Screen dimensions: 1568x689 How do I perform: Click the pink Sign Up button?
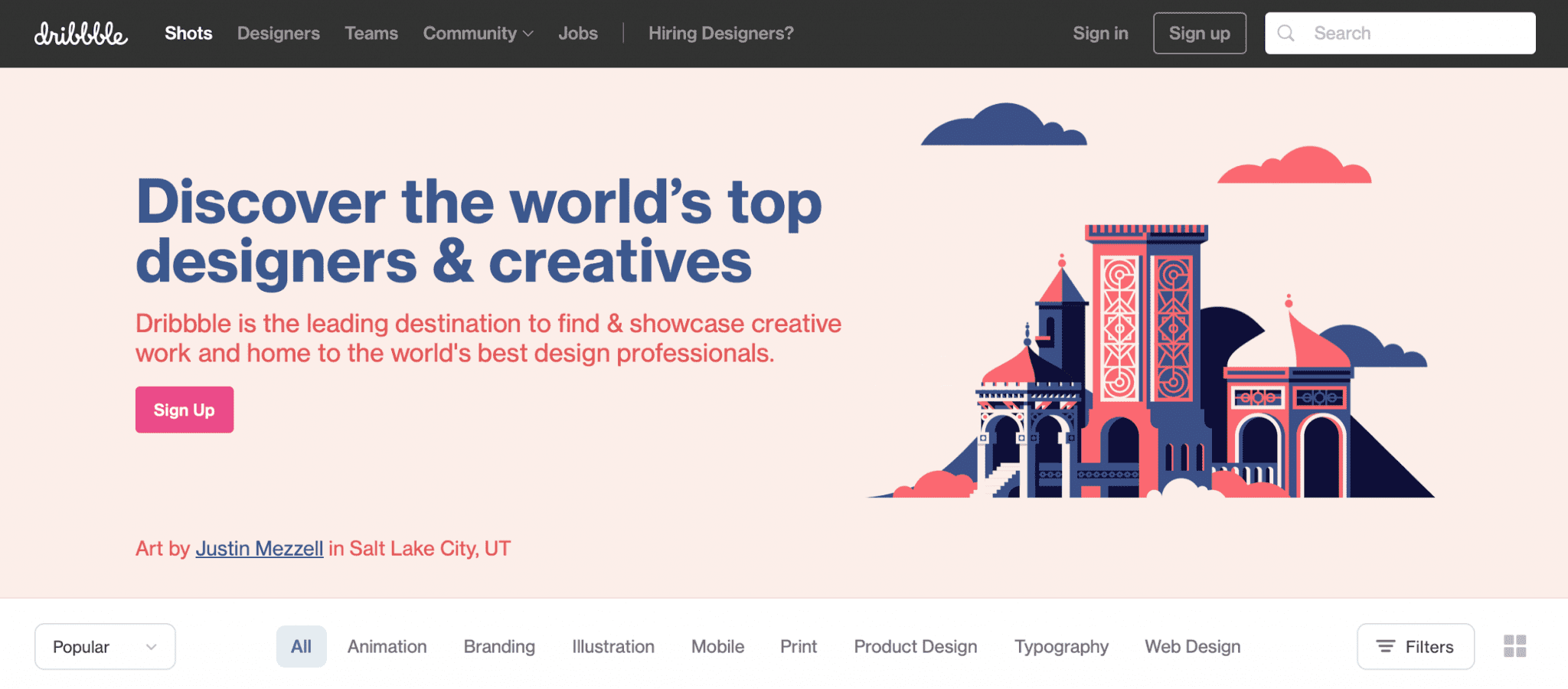(x=184, y=410)
